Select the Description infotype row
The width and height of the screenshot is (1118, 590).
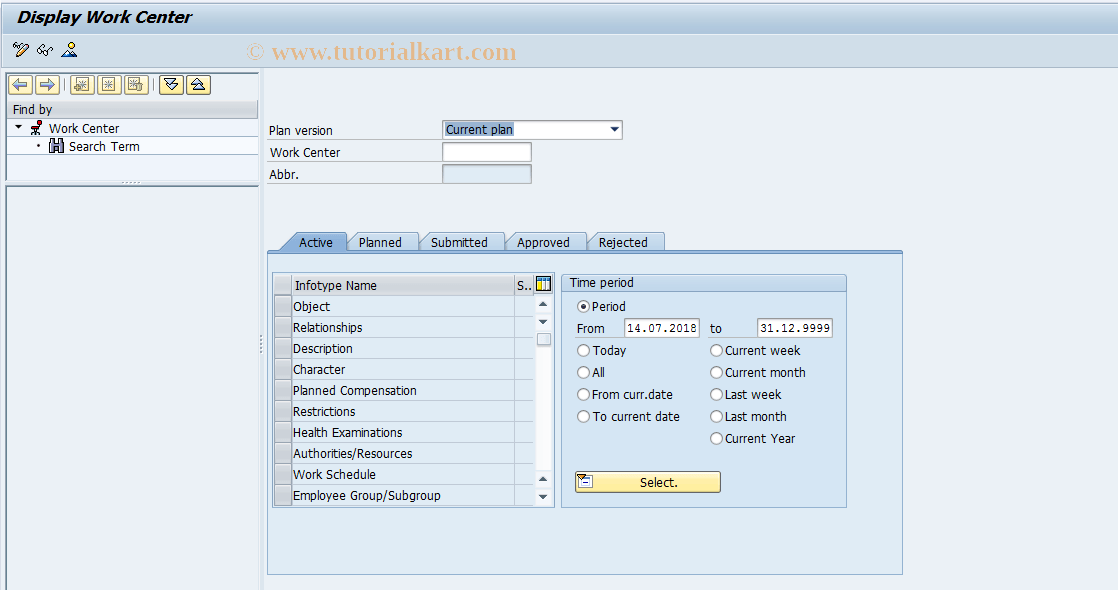(403, 349)
